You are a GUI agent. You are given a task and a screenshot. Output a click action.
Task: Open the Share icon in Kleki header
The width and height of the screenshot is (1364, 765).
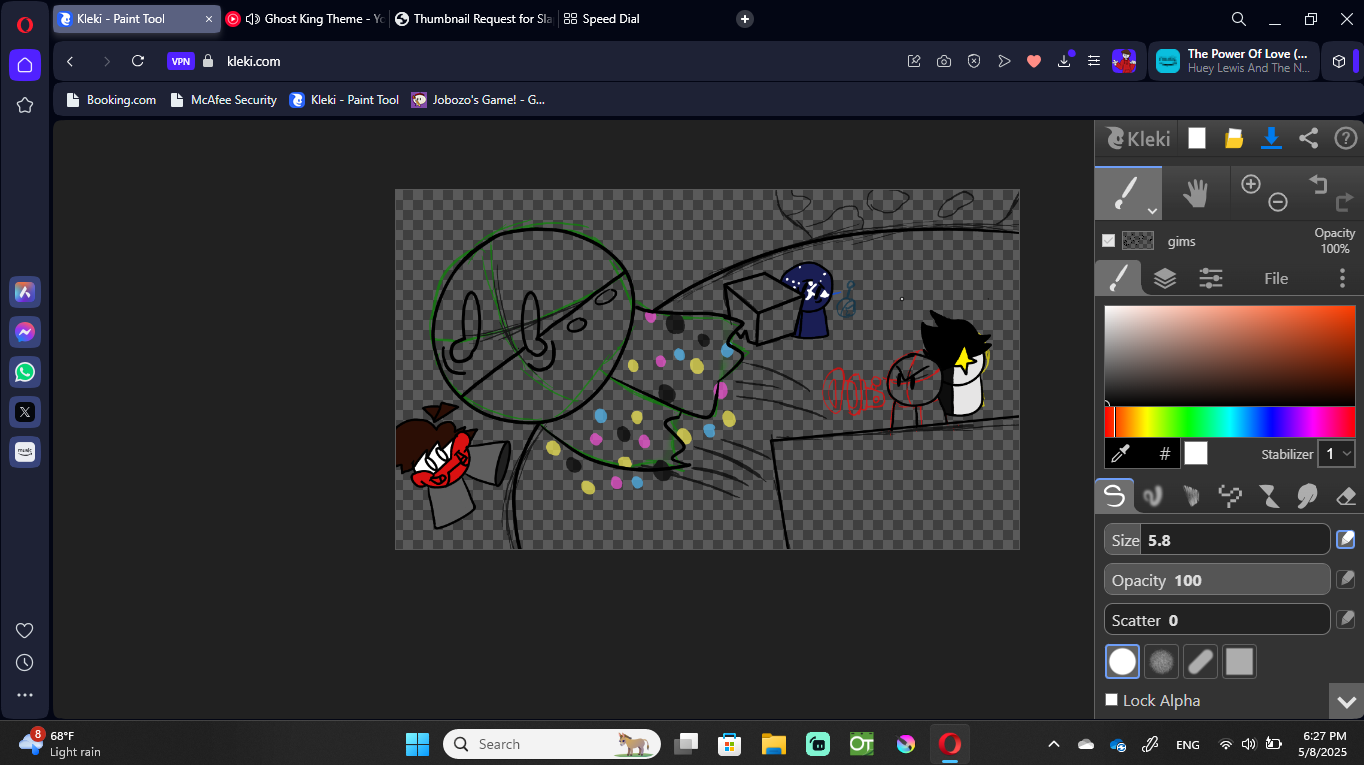tap(1308, 138)
